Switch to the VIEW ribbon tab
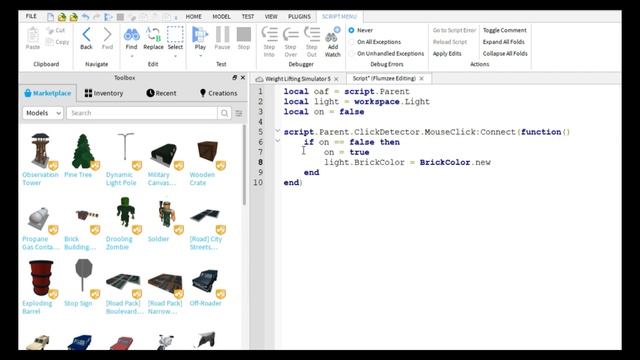Screen dimensions: 640x360 click(x=271, y=17)
